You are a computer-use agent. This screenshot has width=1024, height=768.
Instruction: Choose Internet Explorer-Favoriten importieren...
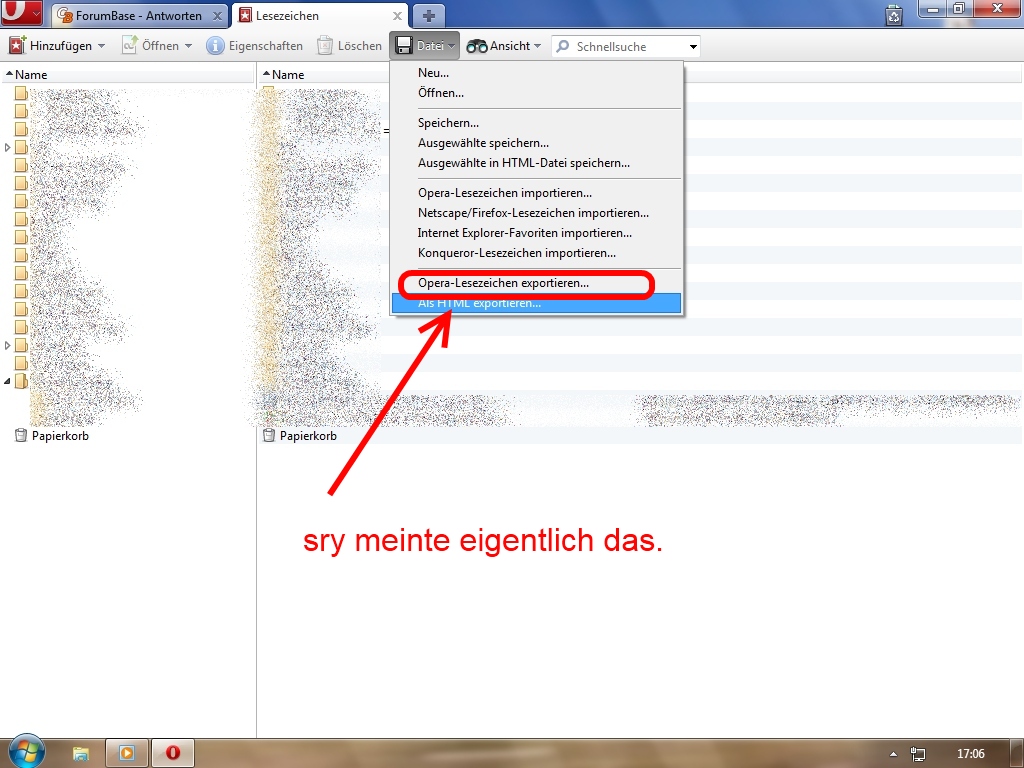536,233
